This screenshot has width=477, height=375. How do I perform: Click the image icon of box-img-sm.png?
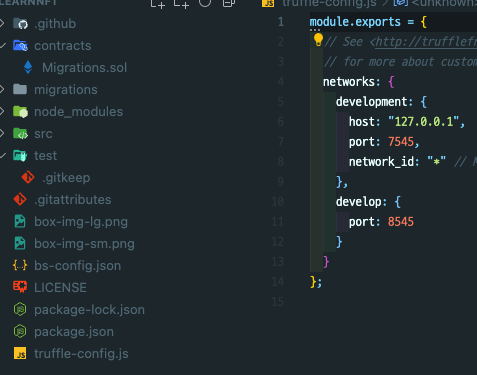[20, 243]
